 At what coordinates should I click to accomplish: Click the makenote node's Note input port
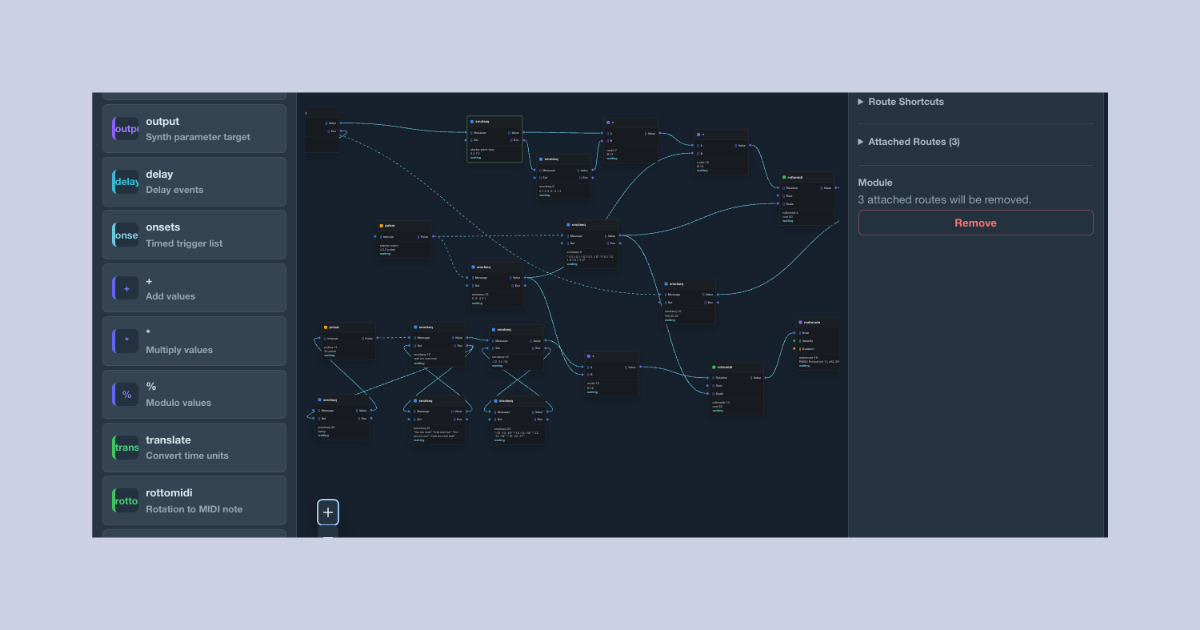794,333
